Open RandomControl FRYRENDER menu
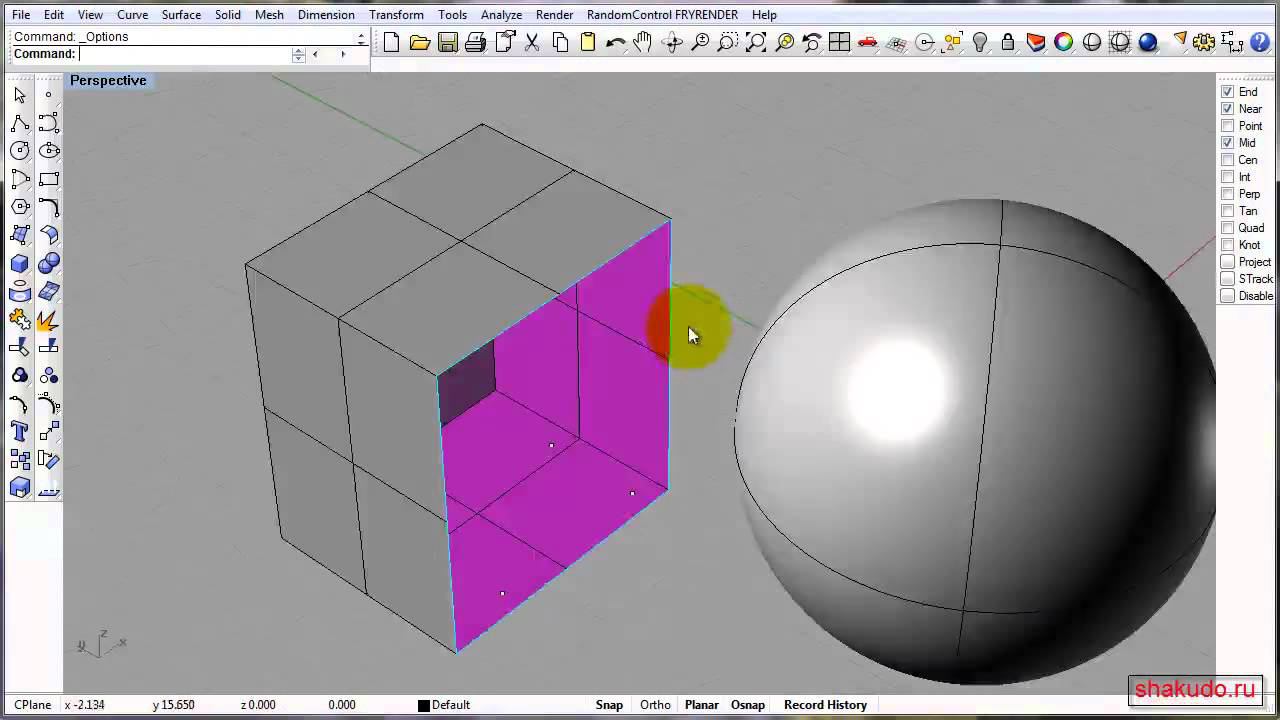Viewport: 1280px width, 720px height. click(662, 15)
